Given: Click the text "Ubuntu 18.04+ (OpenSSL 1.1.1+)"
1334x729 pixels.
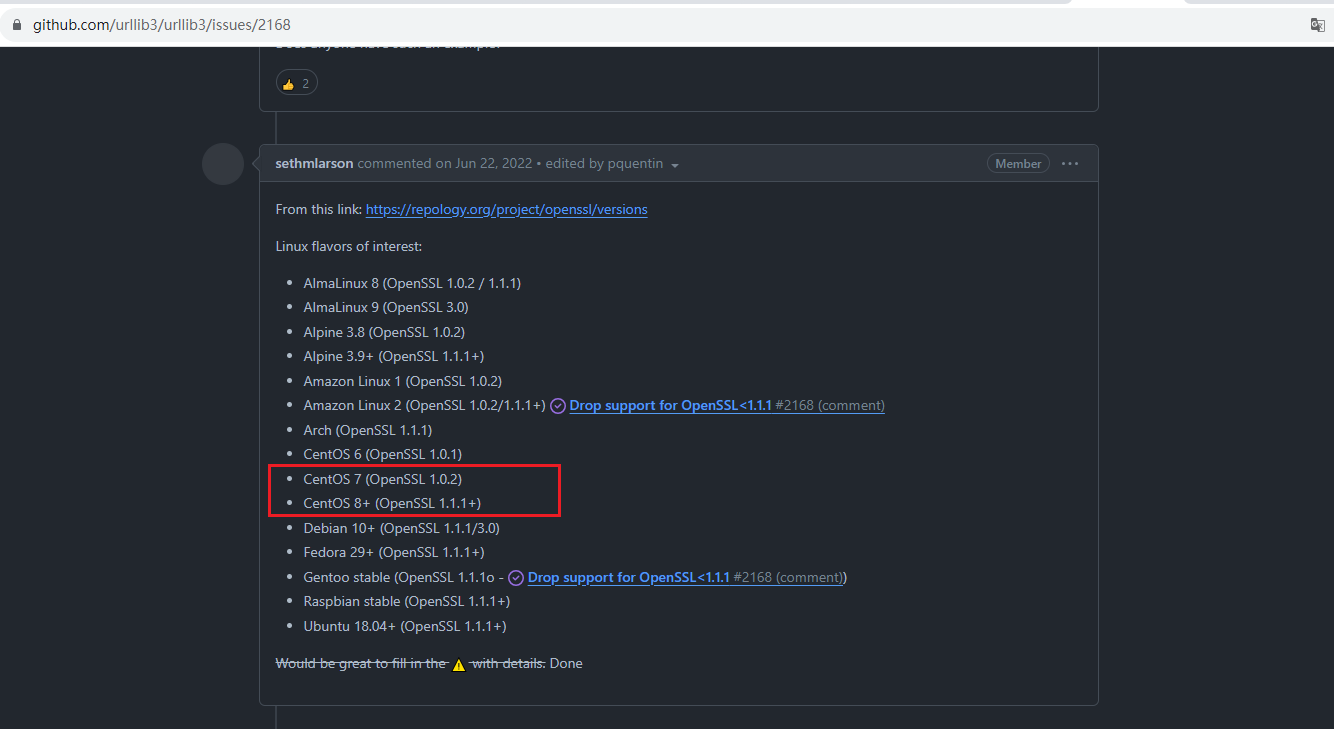Looking at the screenshot, I should (405, 627).
